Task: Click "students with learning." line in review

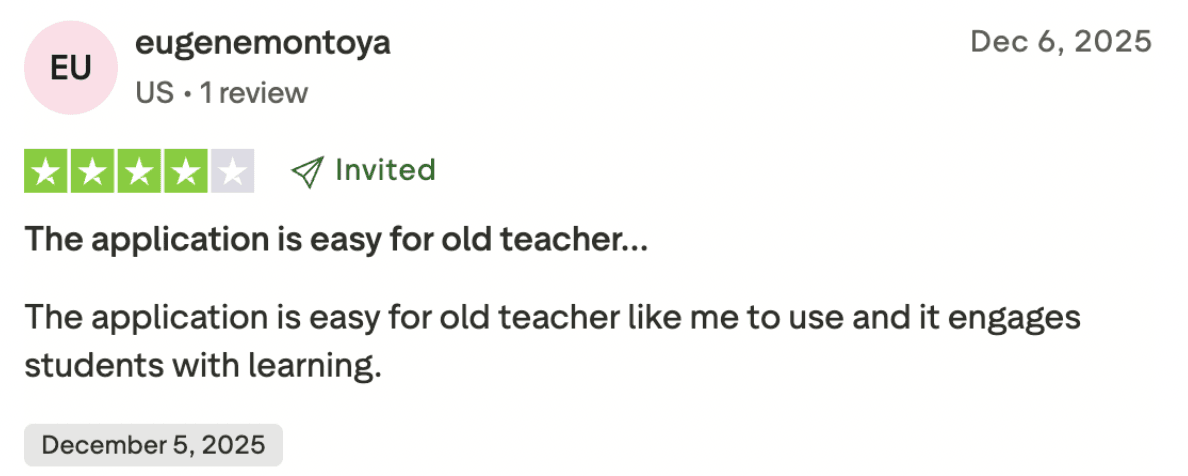Action: point(203,365)
